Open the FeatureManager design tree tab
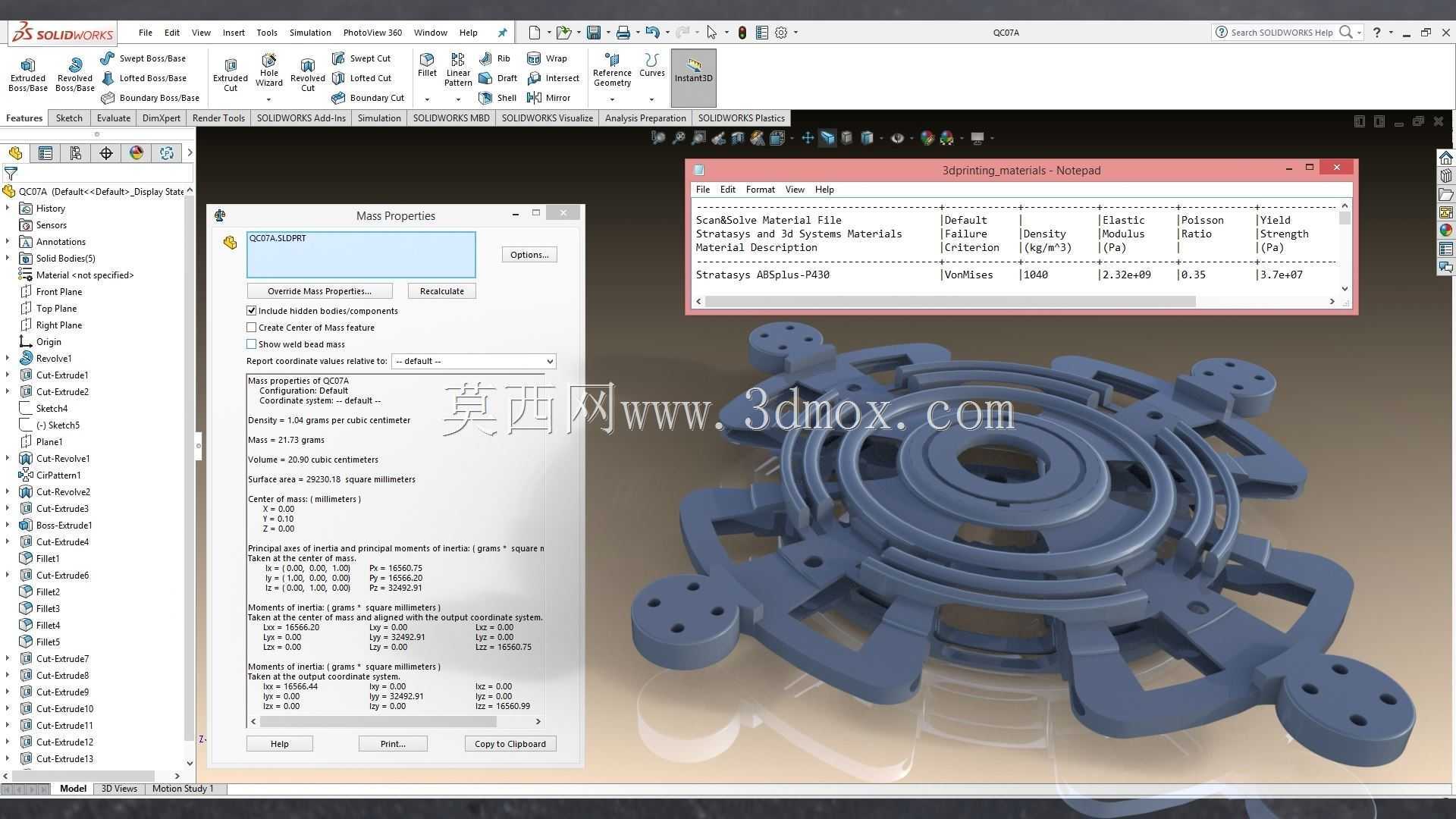Viewport: 1456px width, 819px height. [15, 153]
